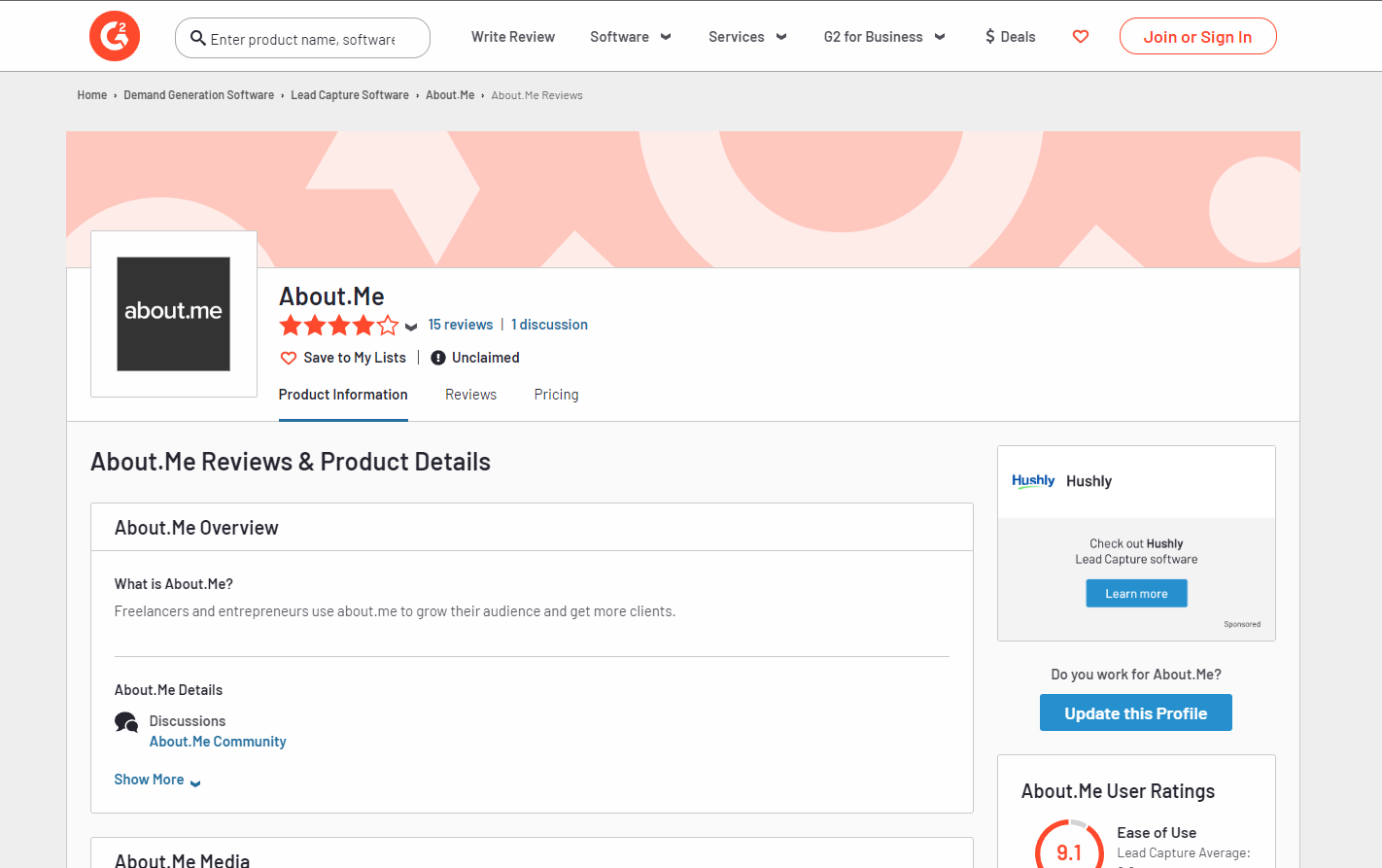Click the 'About.Me User Ratings' heading
Image resolution: width=1382 pixels, height=868 pixels.
tap(1118, 791)
